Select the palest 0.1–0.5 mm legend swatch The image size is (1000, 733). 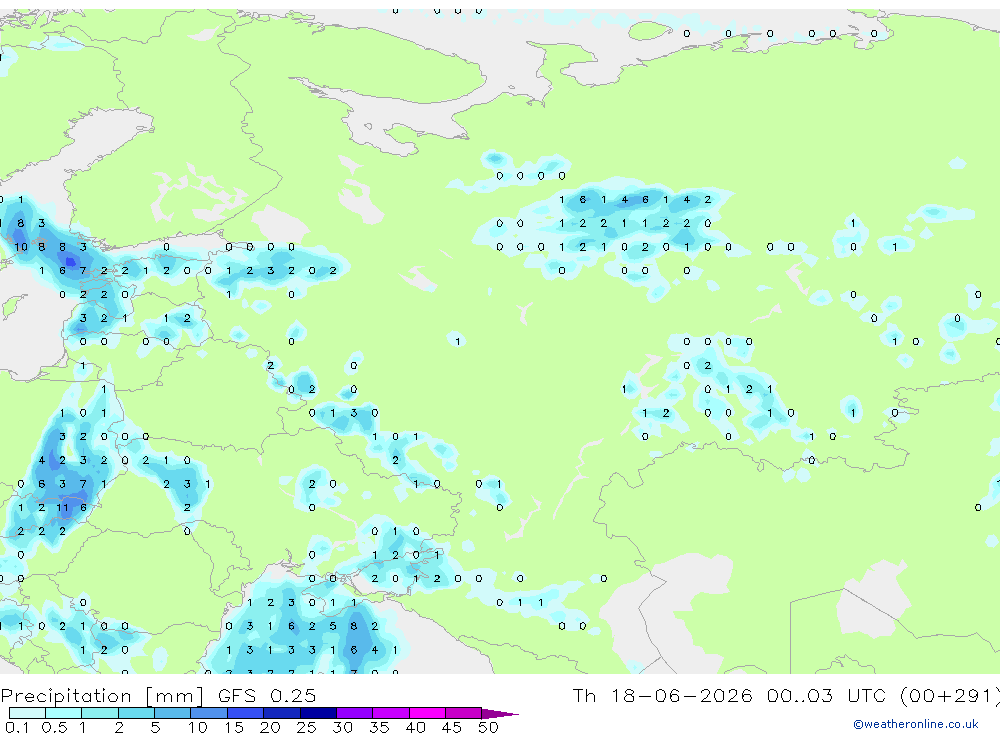27,713
